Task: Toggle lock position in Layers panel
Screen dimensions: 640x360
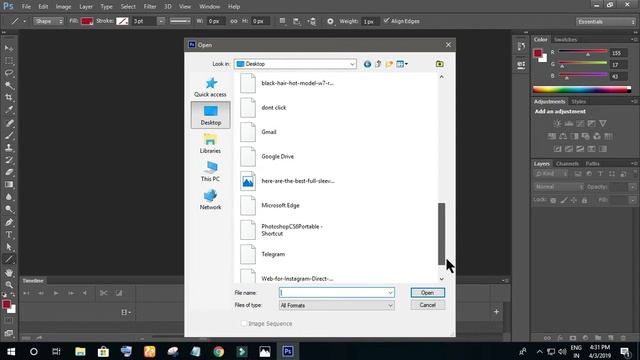Action: click(574, 200)
